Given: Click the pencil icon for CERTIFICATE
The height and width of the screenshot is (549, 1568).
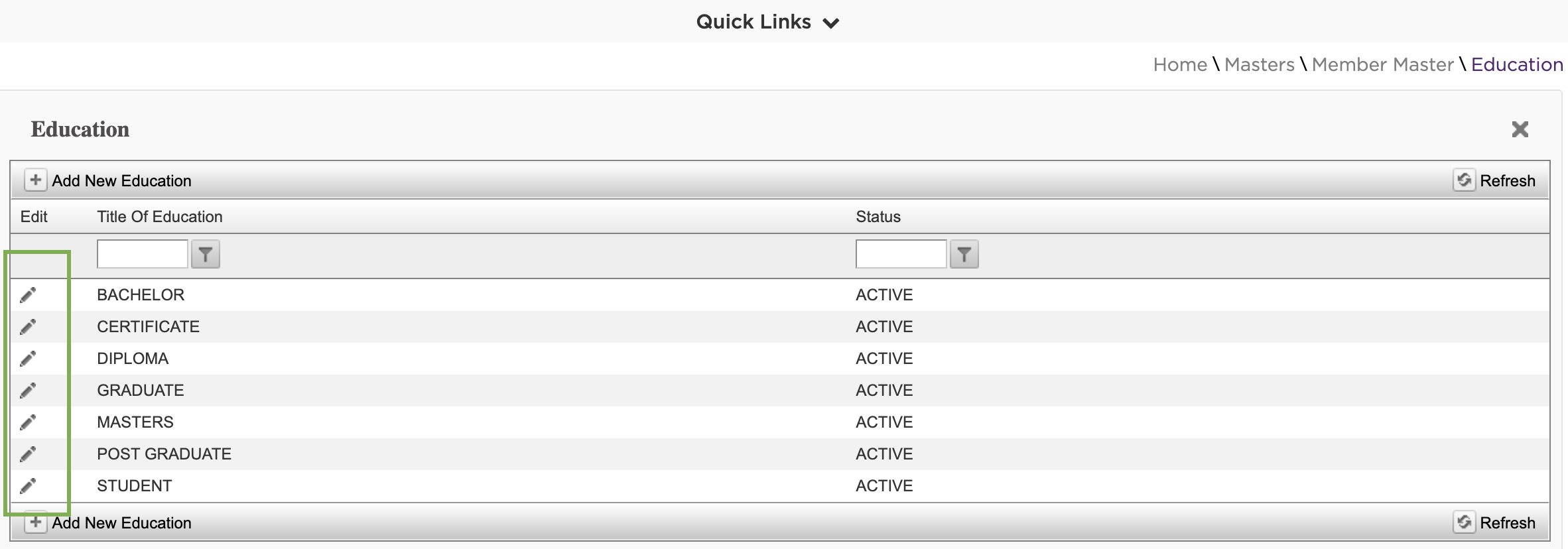Looking at the screenshot, I should pyautogui.click(x=28, y=327).
